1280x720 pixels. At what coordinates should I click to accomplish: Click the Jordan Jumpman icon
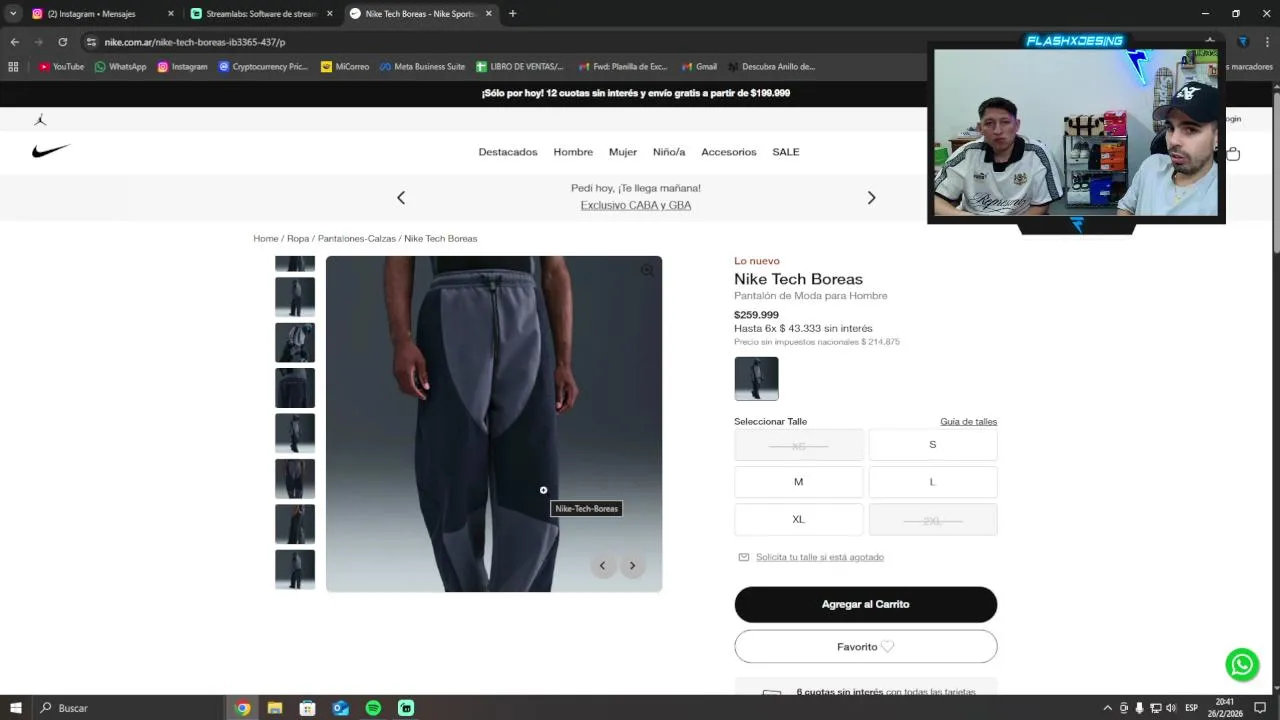click(x=40, y=119)
